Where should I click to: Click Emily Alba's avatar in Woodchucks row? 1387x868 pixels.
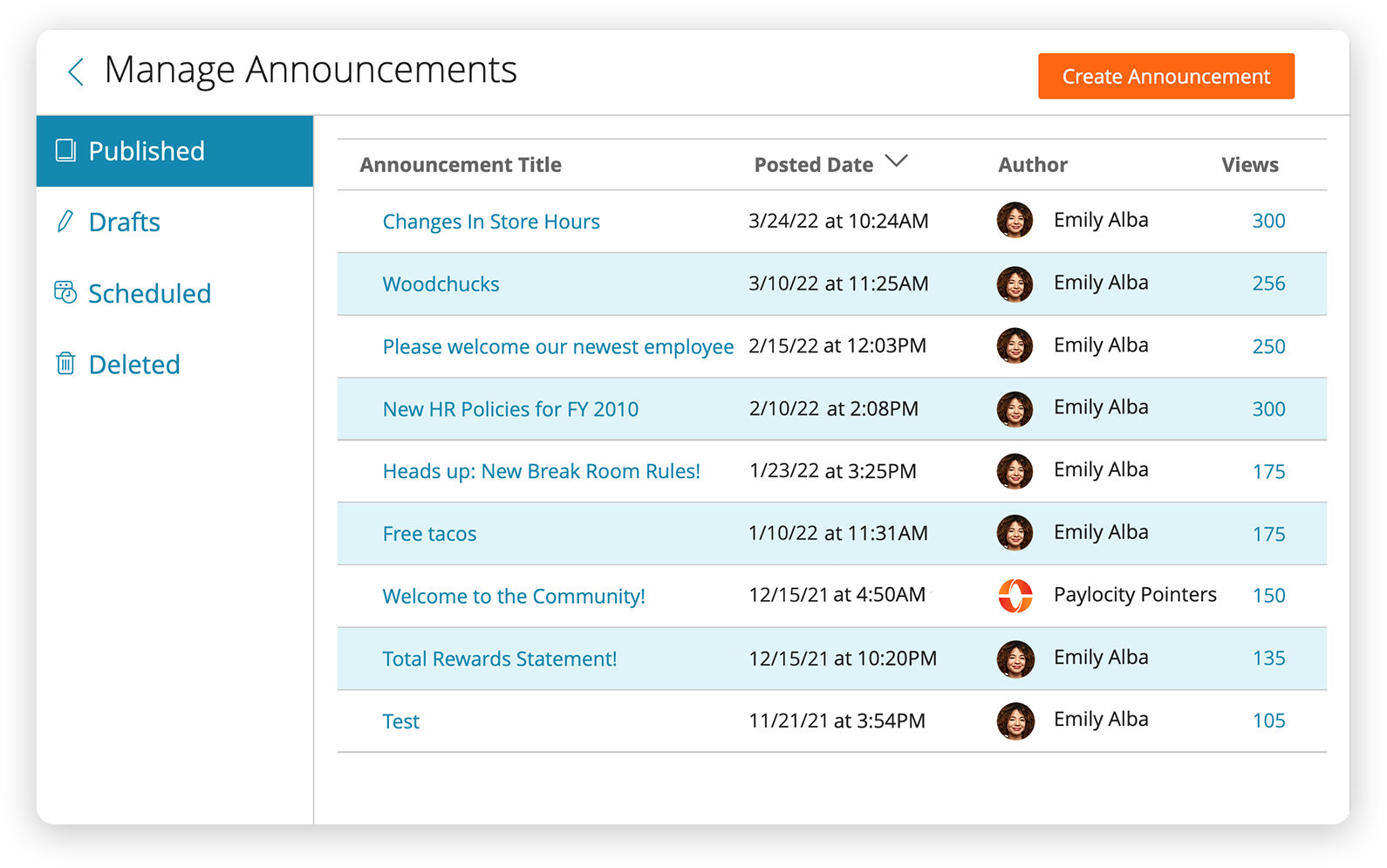coord(1015,284)
